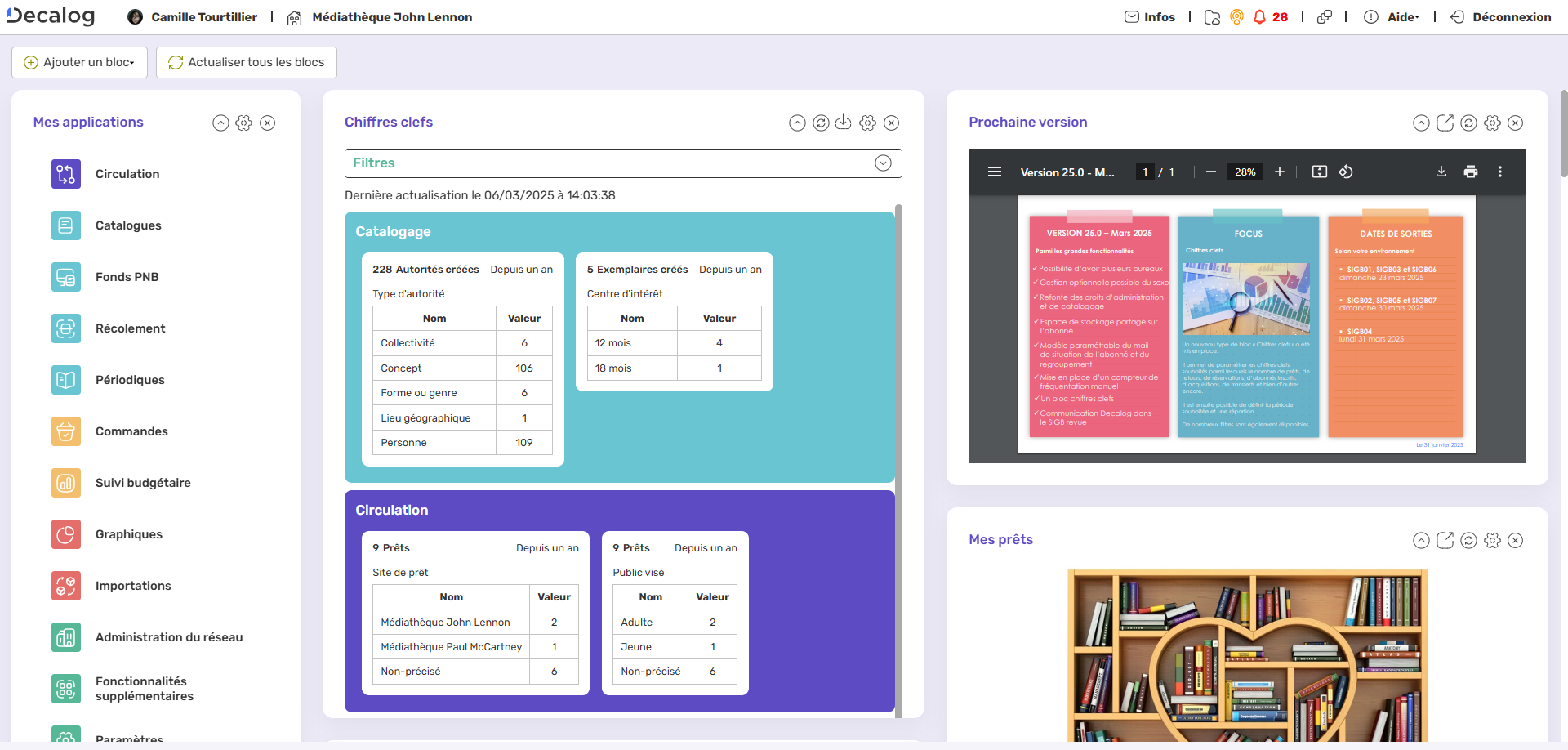
Task: Toggle the PDF viewer sidebar menu
Action: pos(995,172)
